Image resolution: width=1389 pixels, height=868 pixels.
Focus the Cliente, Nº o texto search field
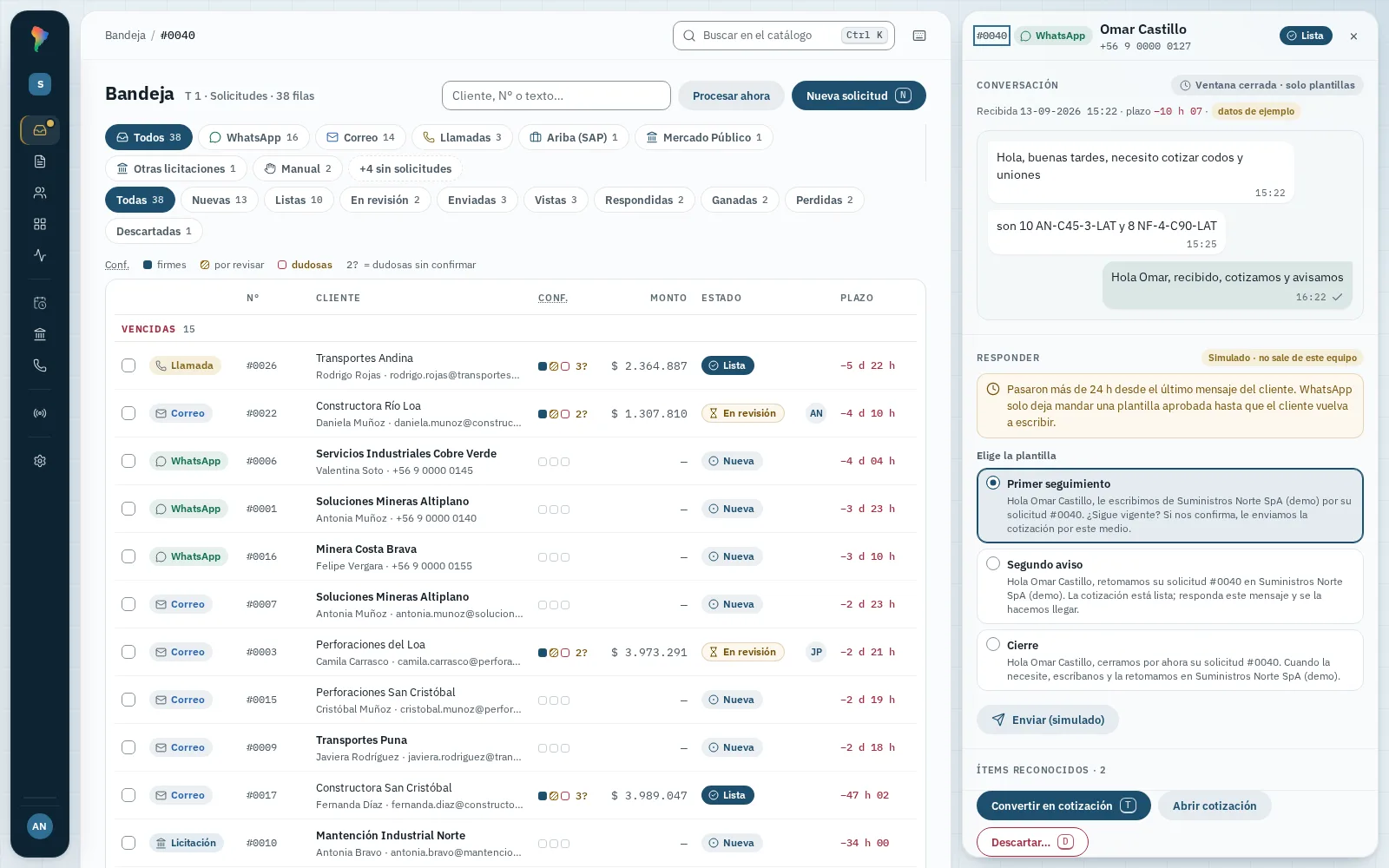pyautogui.click(x=556, y=95)
